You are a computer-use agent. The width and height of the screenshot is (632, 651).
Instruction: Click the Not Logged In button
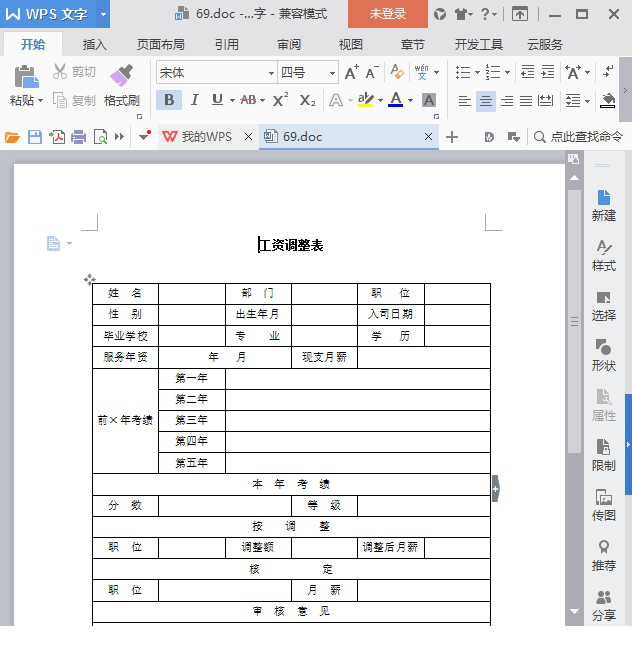point(388,14)
